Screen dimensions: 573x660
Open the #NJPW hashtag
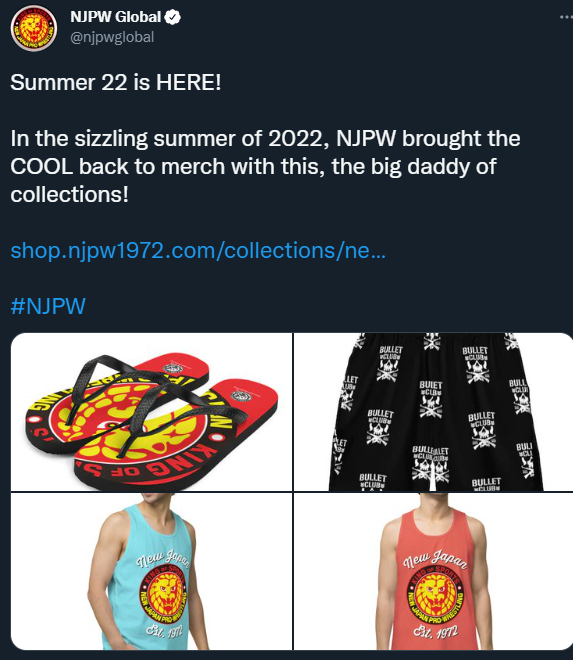point(48,306)
